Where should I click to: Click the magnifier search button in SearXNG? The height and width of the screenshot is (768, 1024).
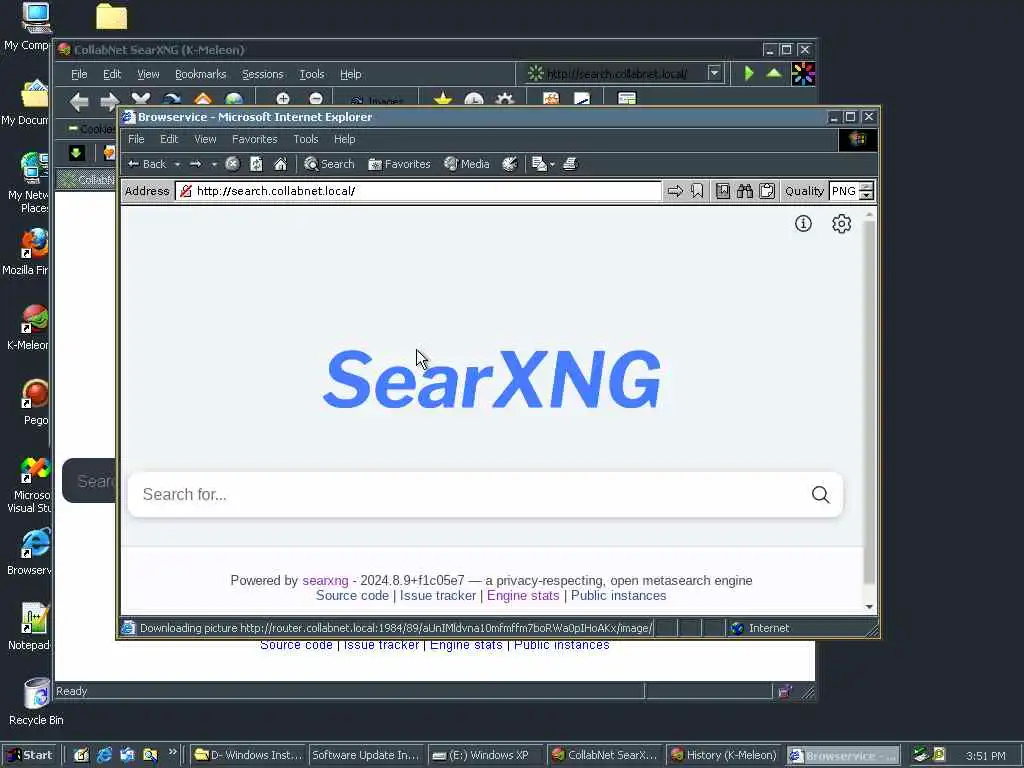(x=821, y=494)
